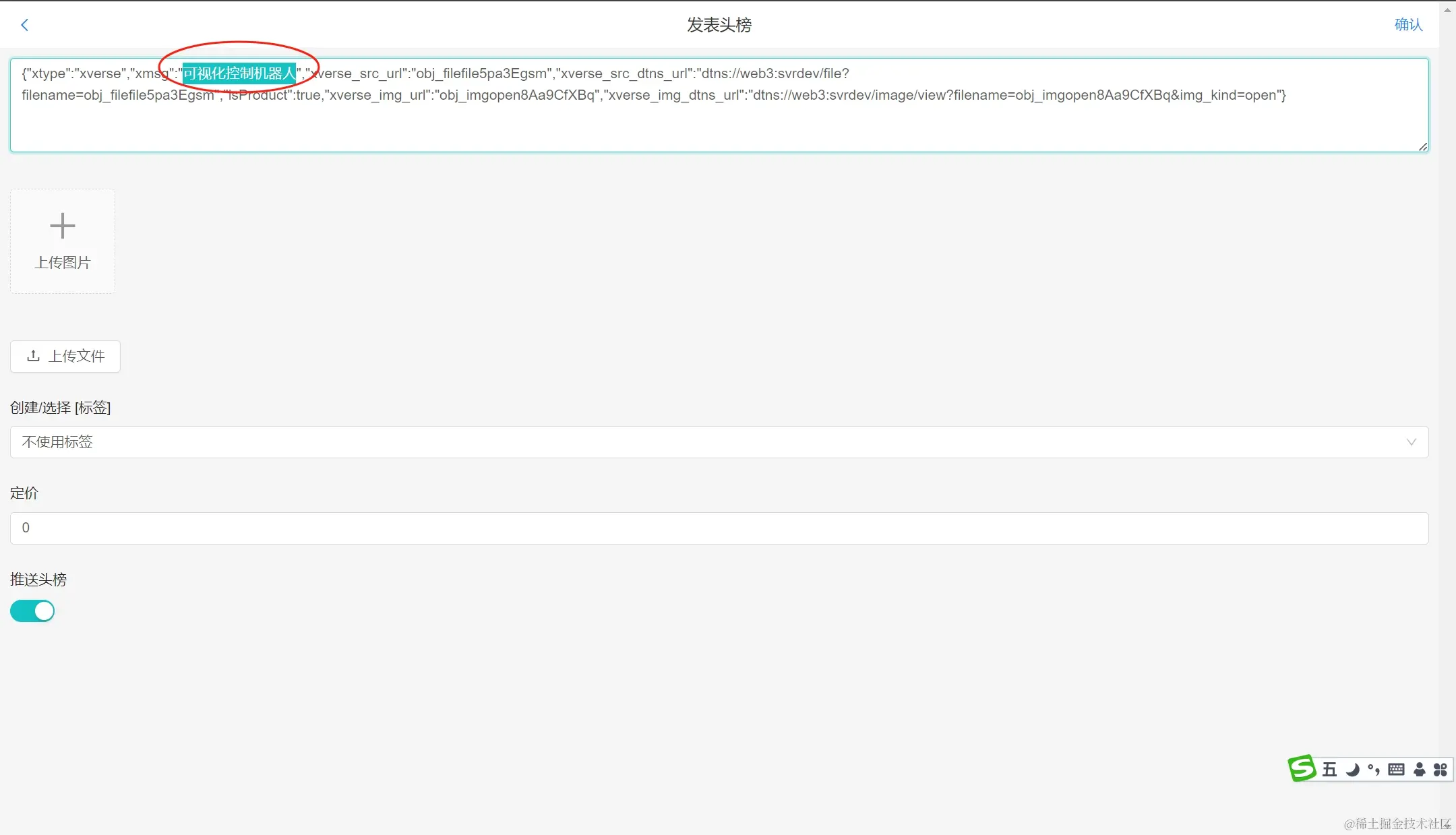Click the Sogou S logo icon
The height and width of the screenshot is (835, 1456).
1302,769
